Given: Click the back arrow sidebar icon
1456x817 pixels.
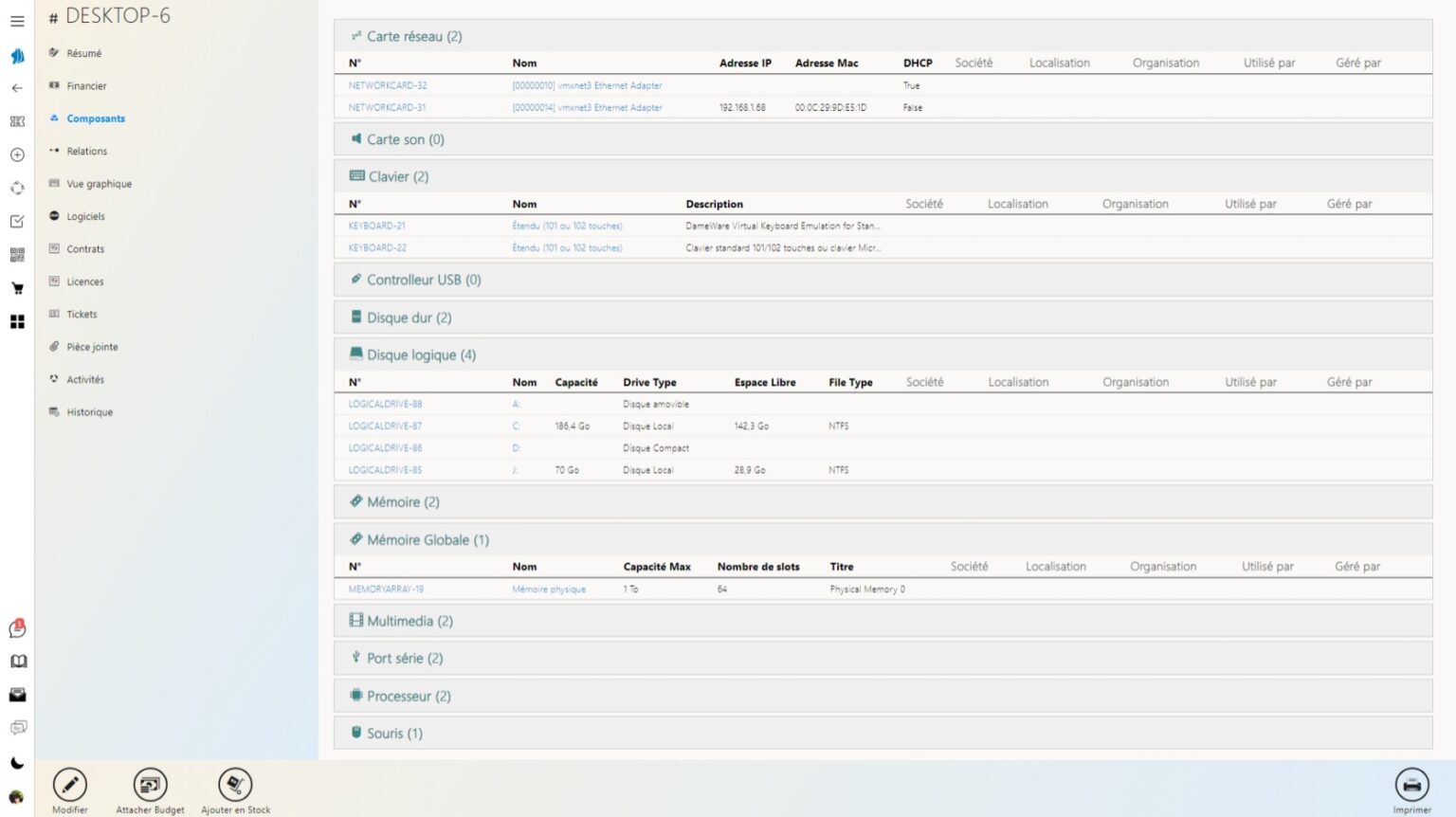Looking at the screenshot, I should tap(17, 88).
